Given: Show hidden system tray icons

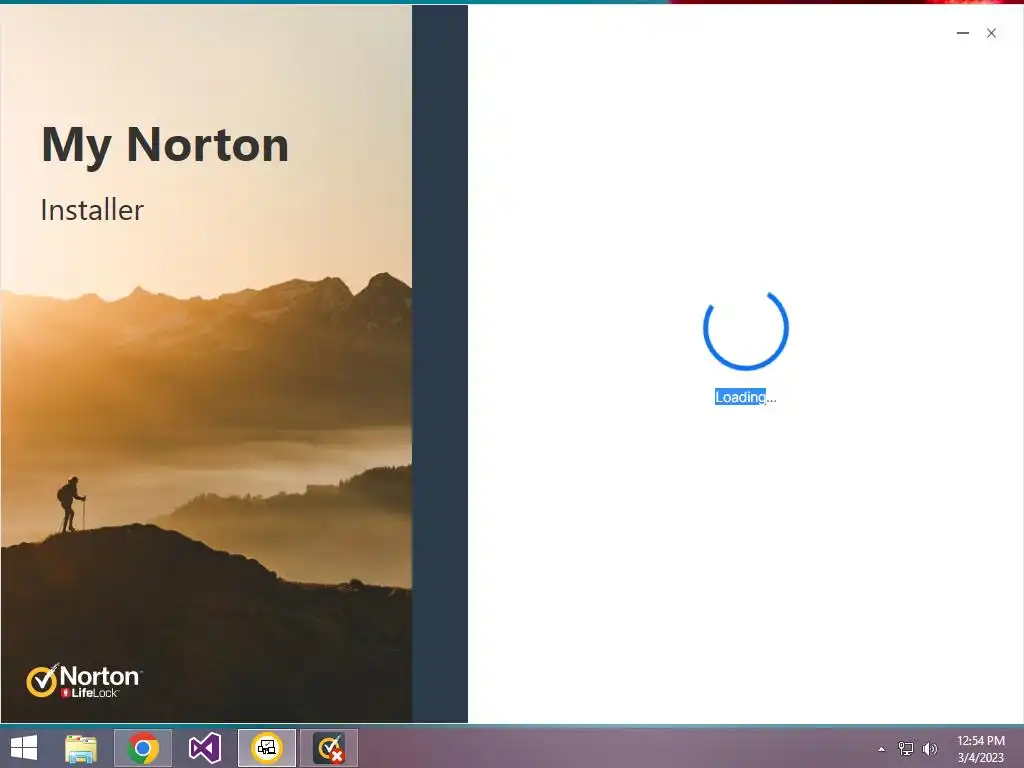Looking at the screenshot, I should (x=882, y=749).
